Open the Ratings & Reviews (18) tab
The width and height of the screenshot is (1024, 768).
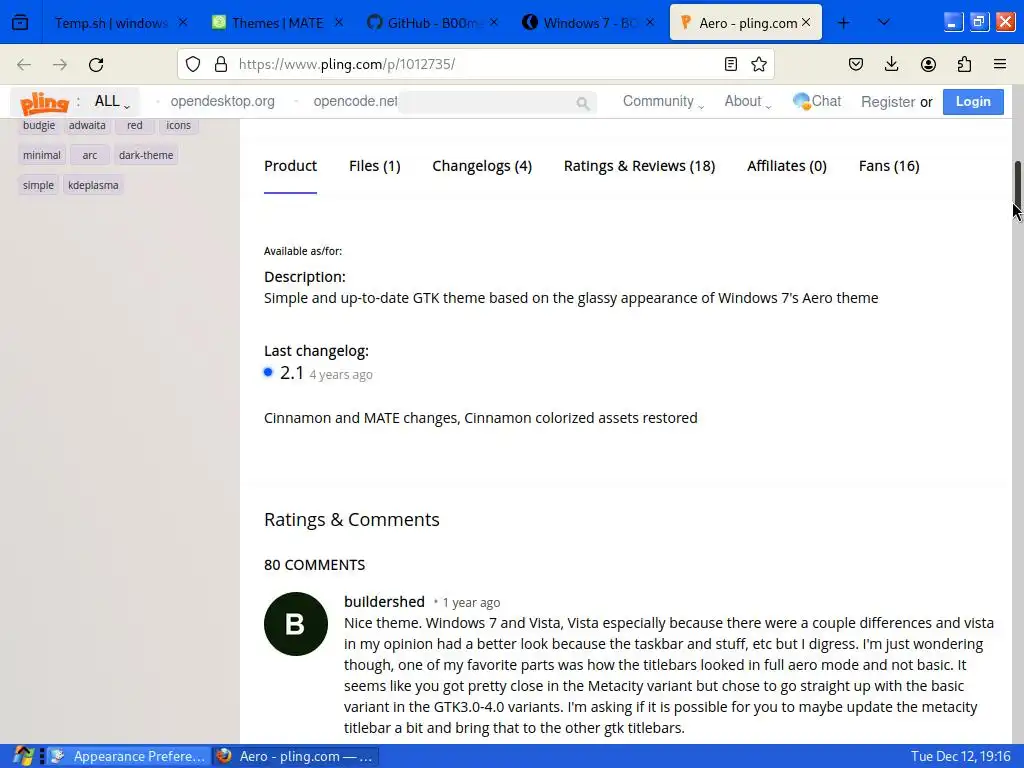(639, 166)
